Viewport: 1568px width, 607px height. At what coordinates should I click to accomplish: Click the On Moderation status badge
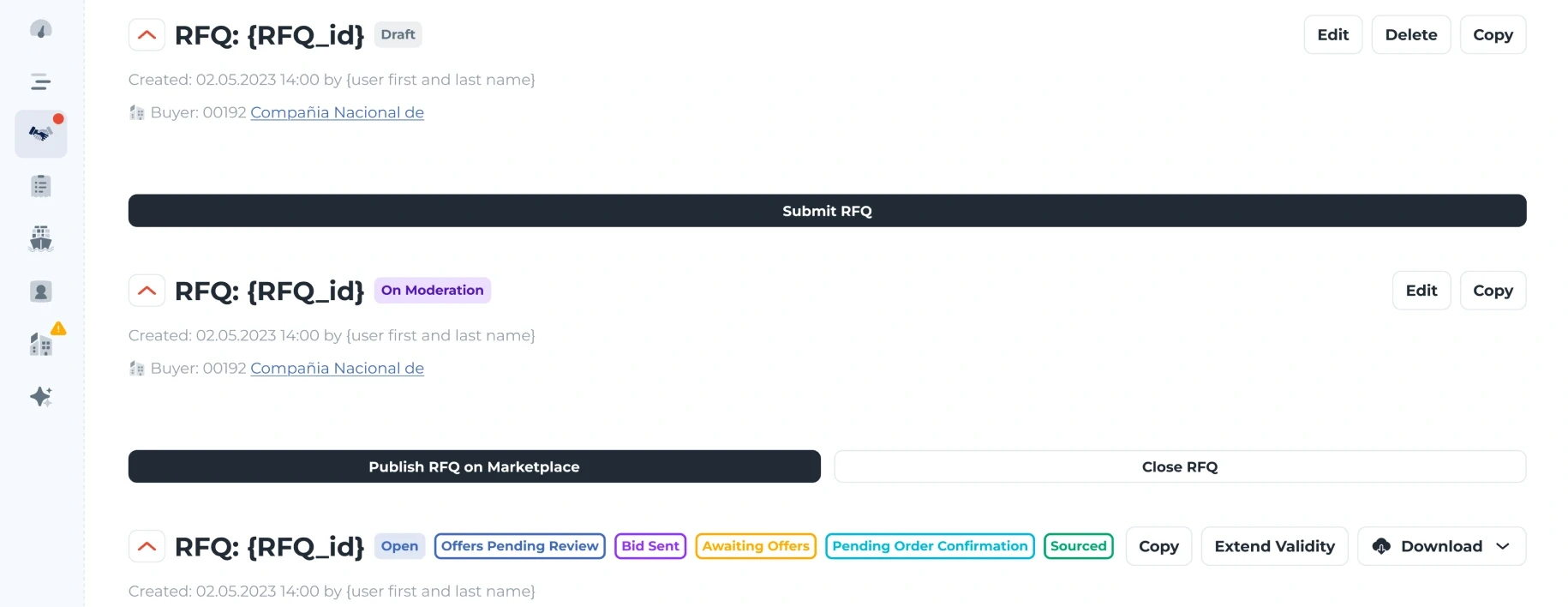click(x=432, y=290)
